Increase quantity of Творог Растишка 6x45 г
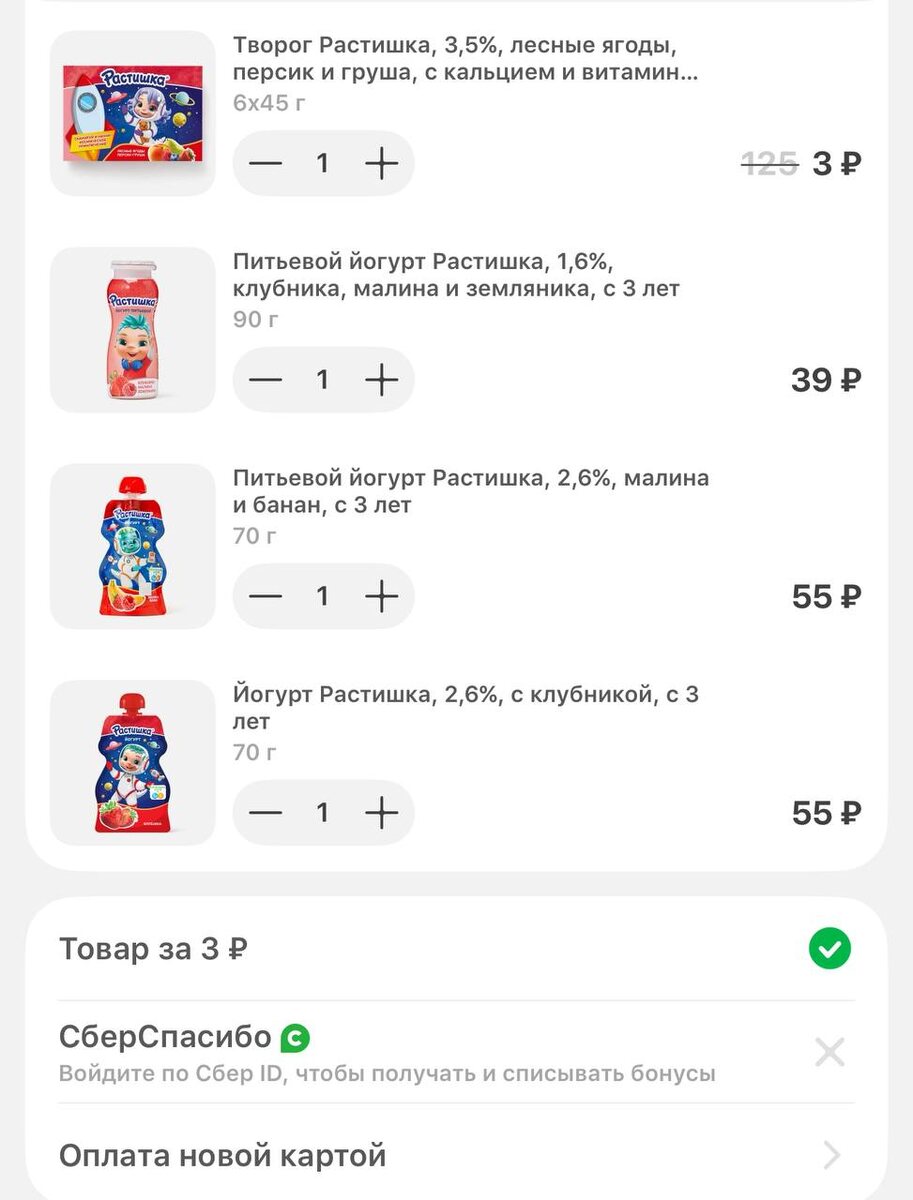The image size is (913, 1200). coord(381,163)
